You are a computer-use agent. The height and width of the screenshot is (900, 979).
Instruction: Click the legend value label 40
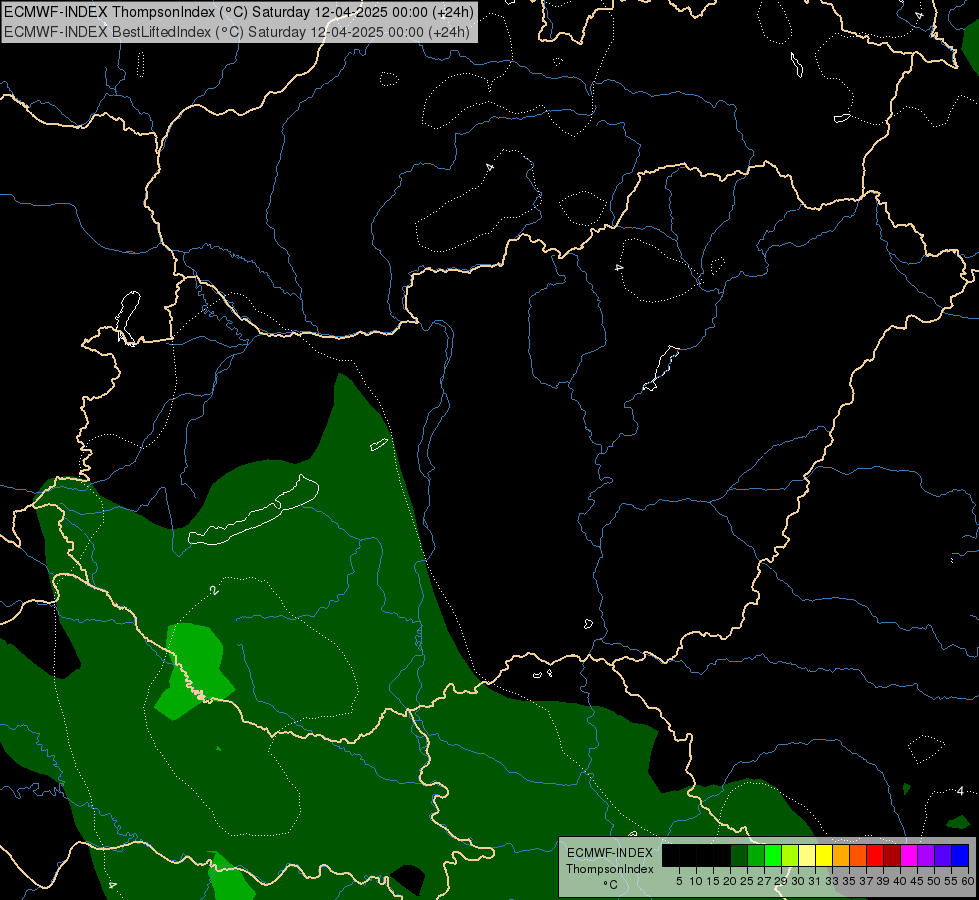coord(900,881)
